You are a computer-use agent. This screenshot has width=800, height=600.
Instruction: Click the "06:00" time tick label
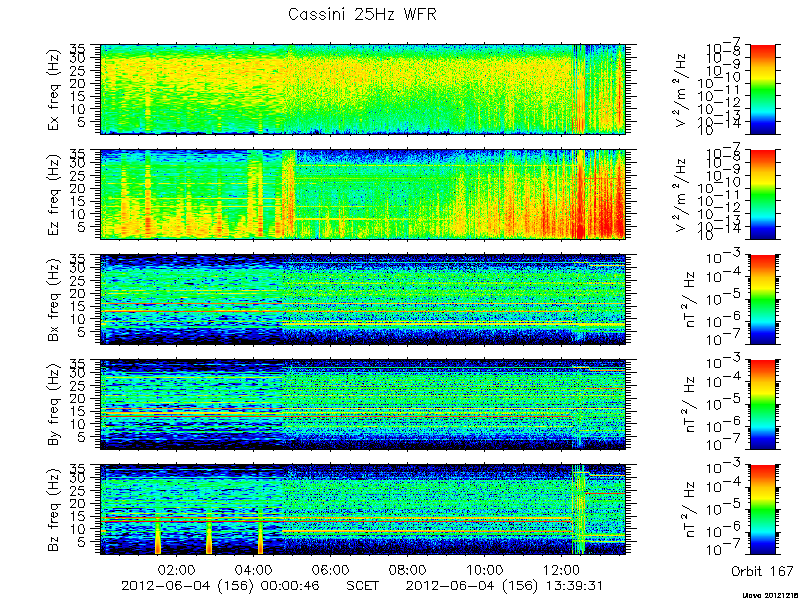(x=331, y=569)
